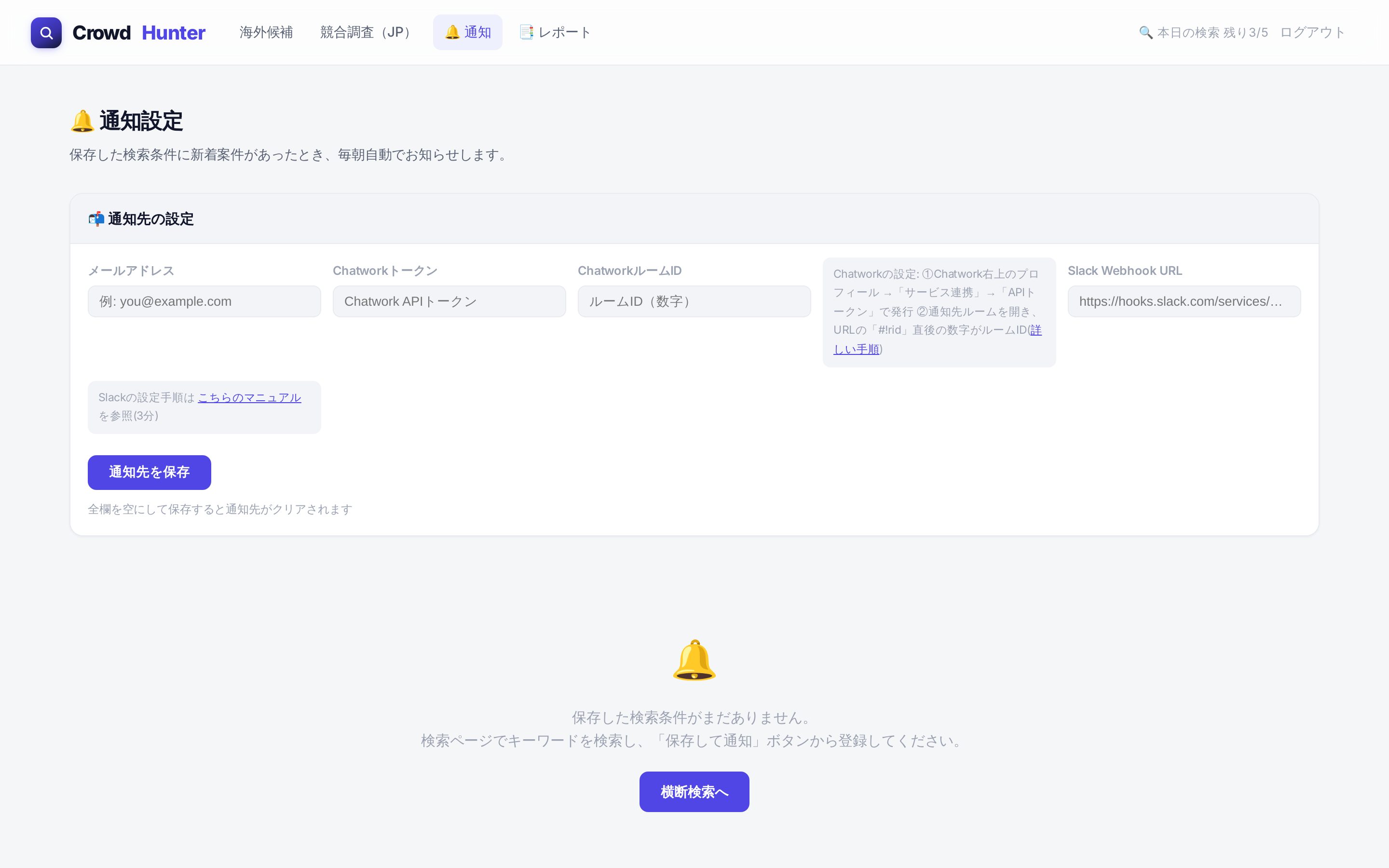Viewport: 1389px width, 868px height.
Task: Open the 競合調査（JP） nav tab
Action: [x=368, y=32]
